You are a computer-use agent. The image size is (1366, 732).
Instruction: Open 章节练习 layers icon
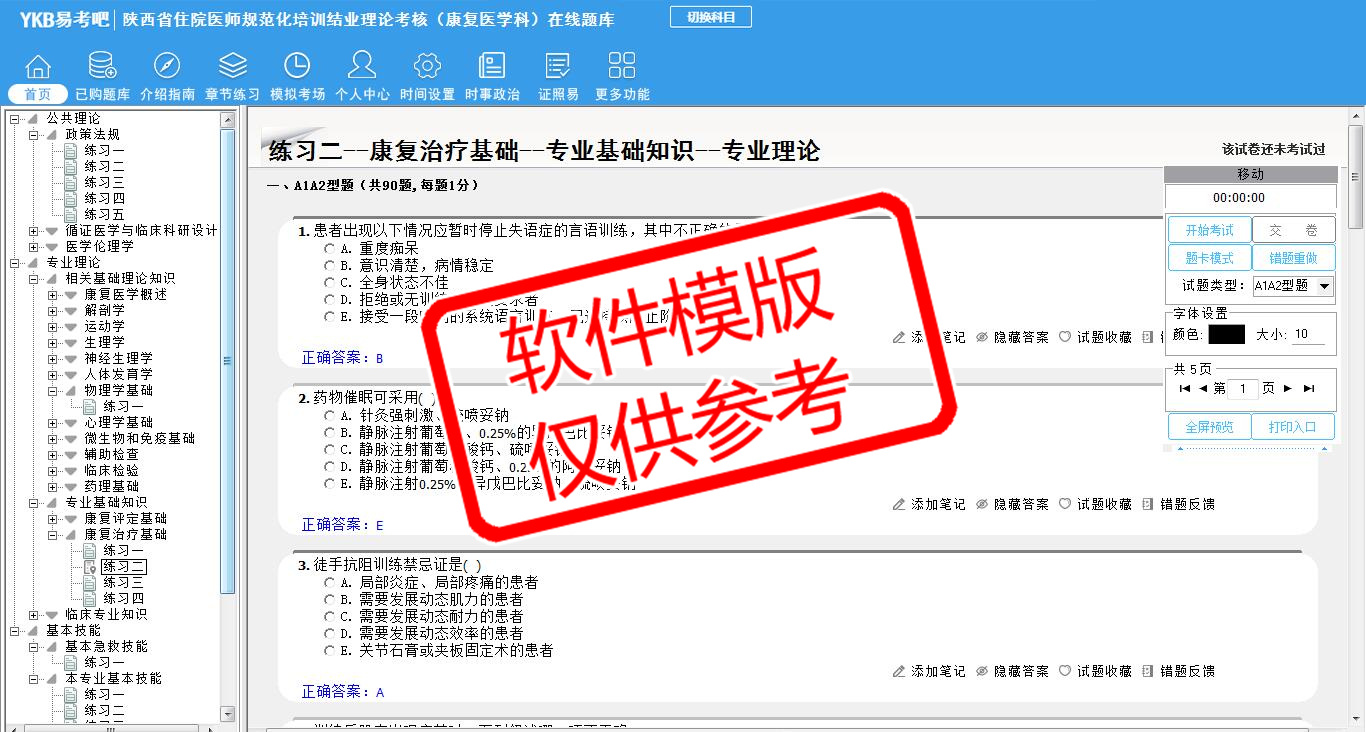[232, 67]
